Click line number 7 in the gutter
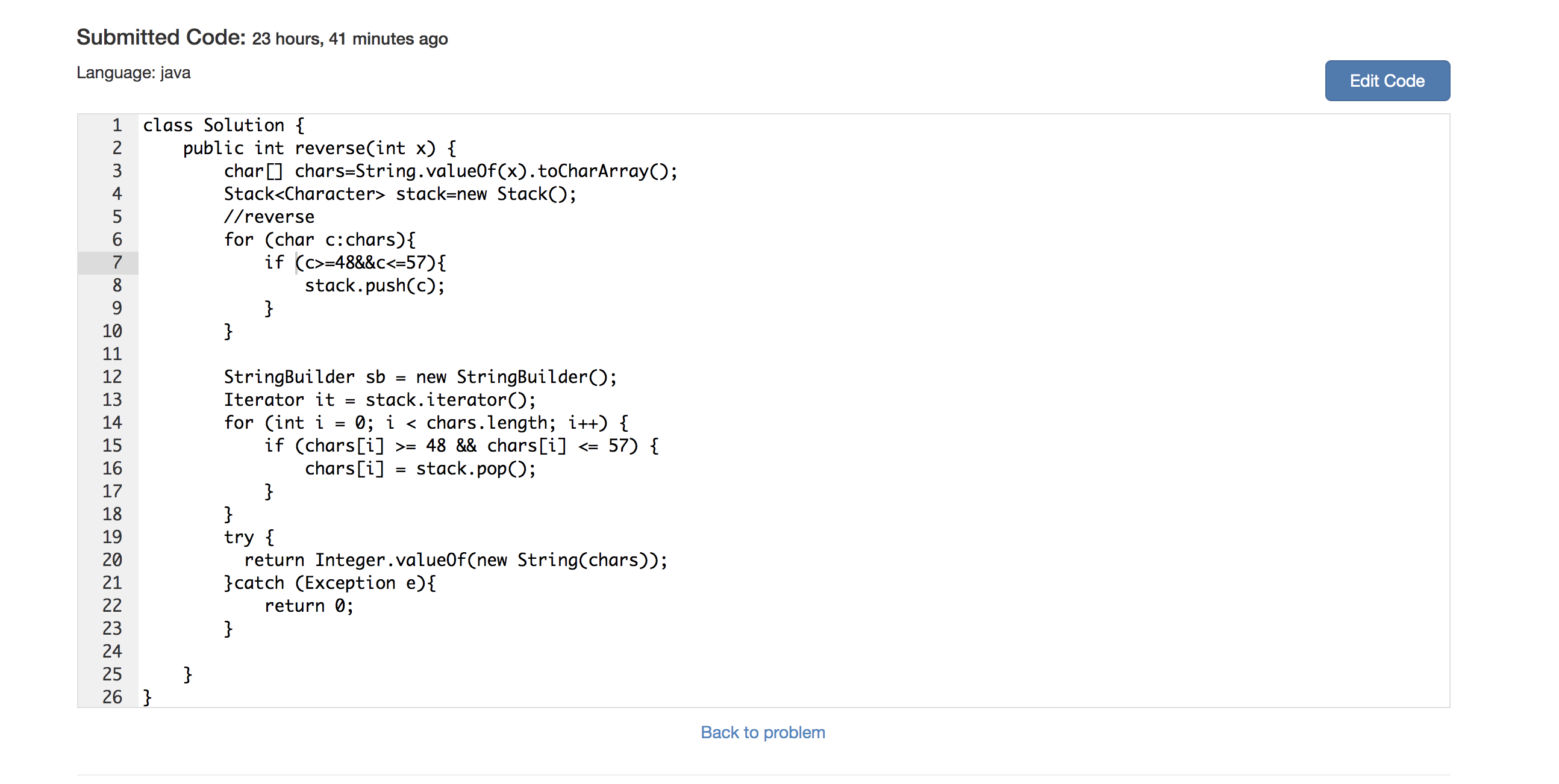Image resolution: width=1559 pixels, height=784 pixels. pos(117,263)
